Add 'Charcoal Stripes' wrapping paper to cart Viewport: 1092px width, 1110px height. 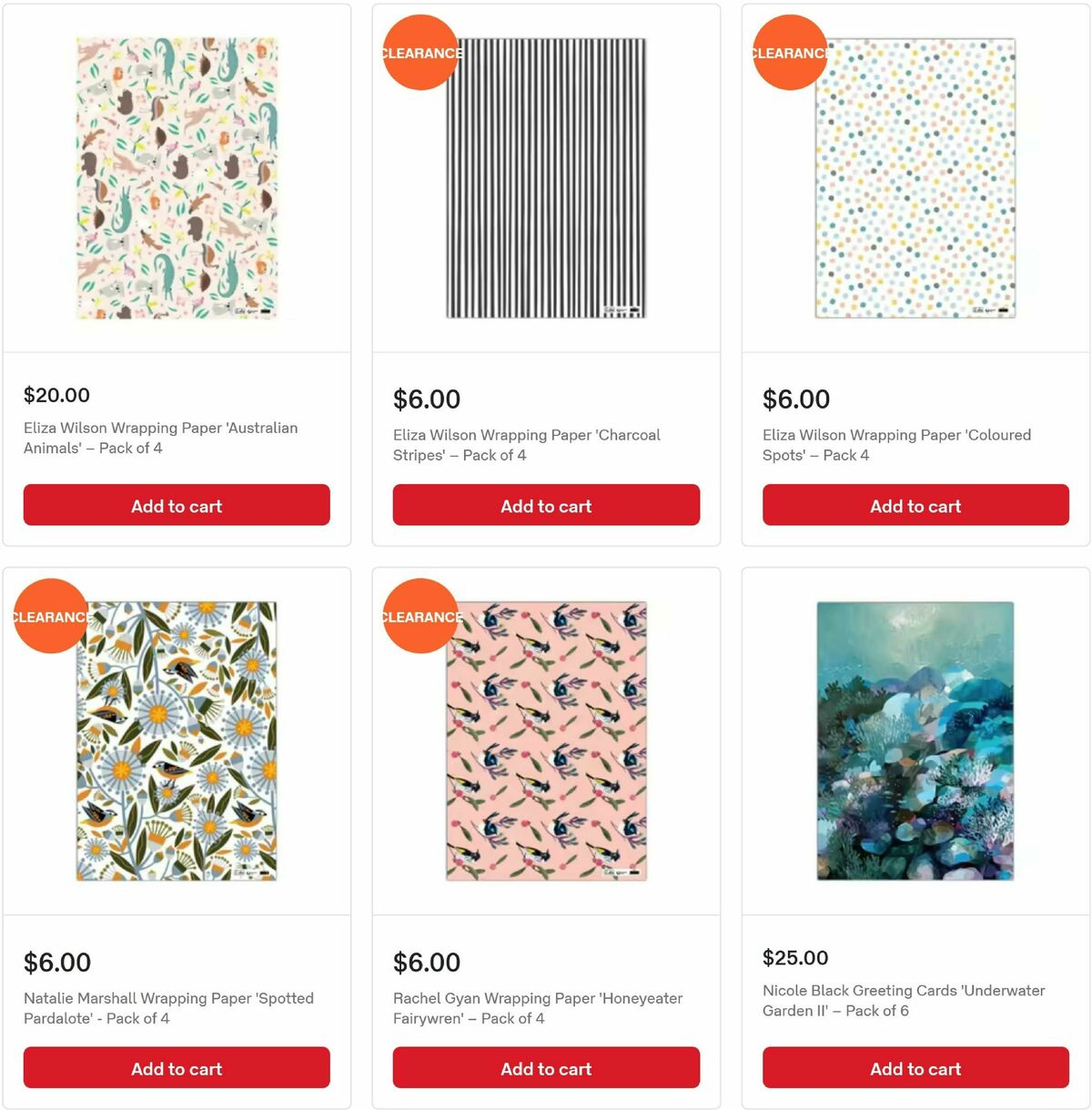[546, 505]
